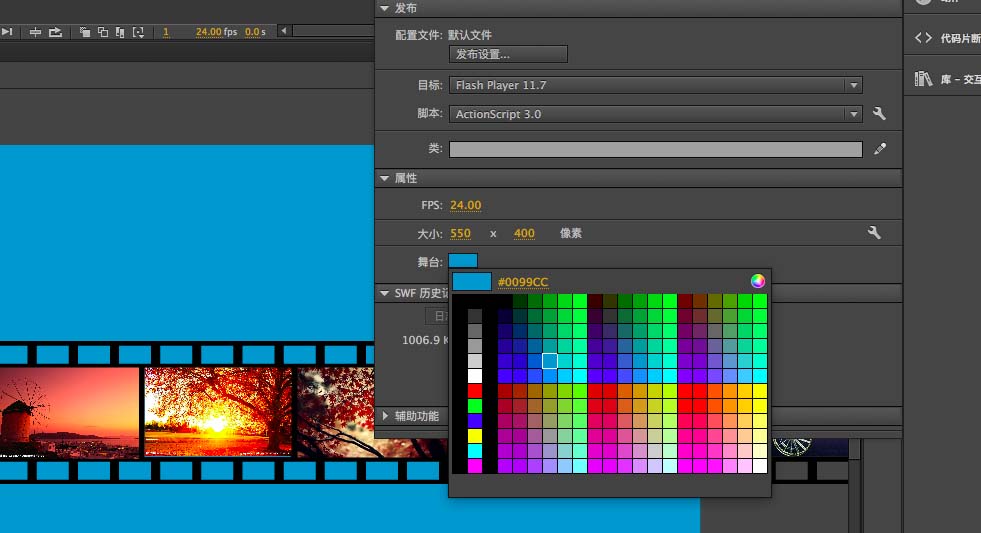Screen dimensions: 981x533
Task: Pick the white swatch in gray column
Action: tap(475, 375)
